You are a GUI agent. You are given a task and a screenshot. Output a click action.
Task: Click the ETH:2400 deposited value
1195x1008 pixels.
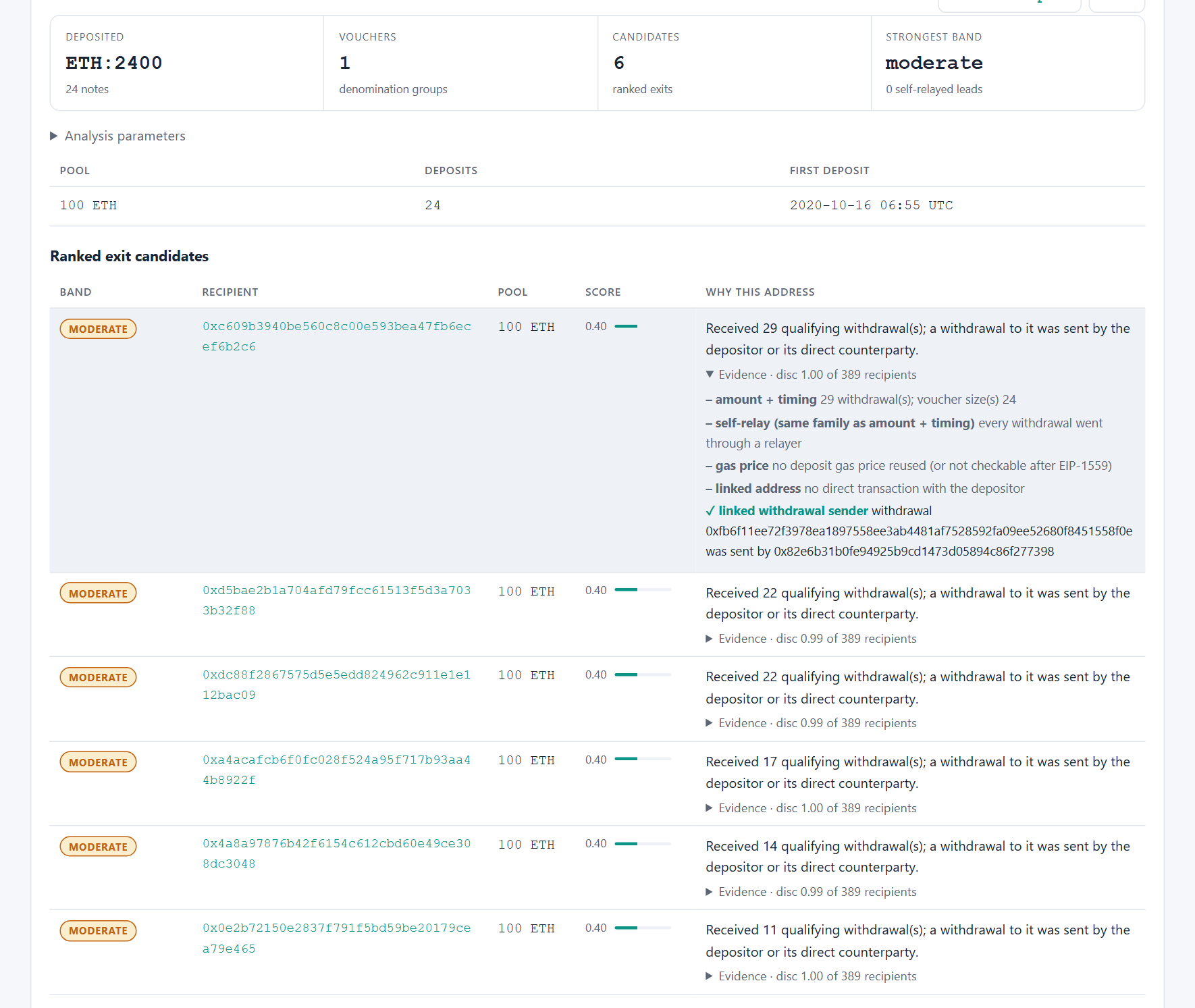click(114, 63)
